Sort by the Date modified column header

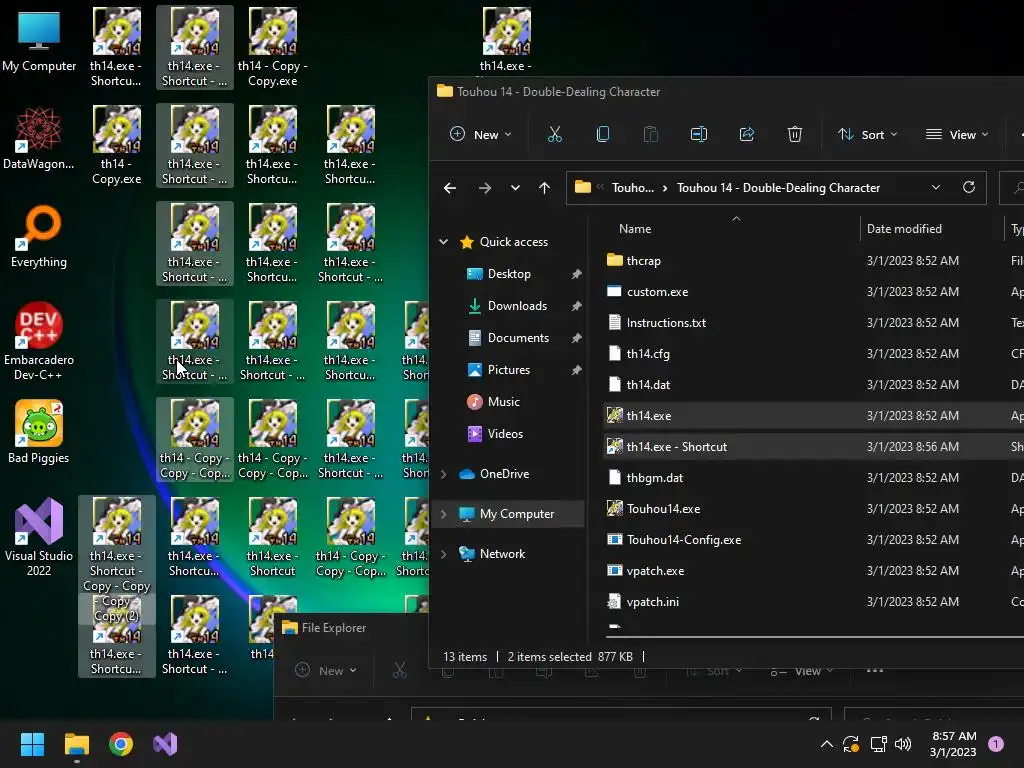click(904, 229)
